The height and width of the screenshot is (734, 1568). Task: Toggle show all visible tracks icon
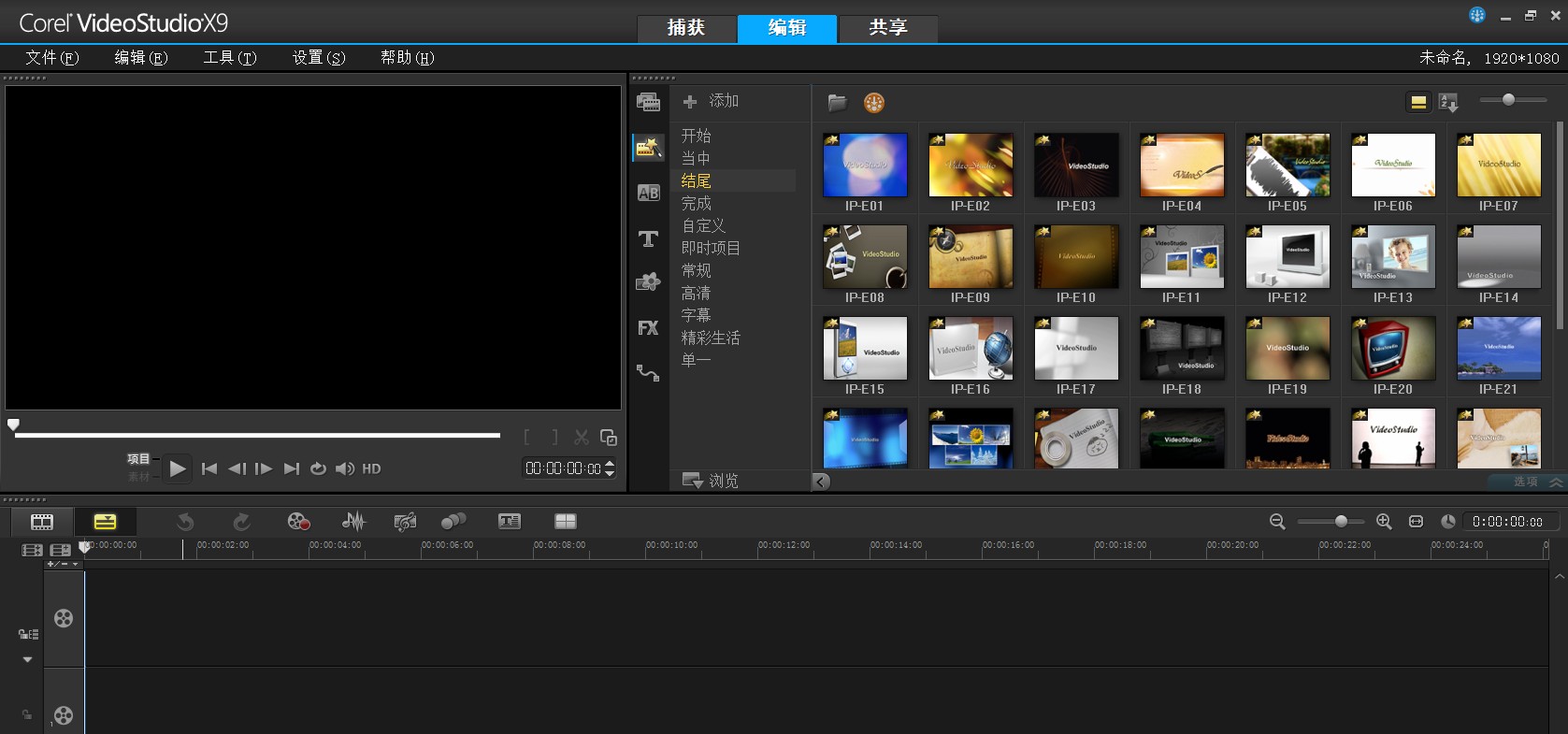(x=33, y=551)
